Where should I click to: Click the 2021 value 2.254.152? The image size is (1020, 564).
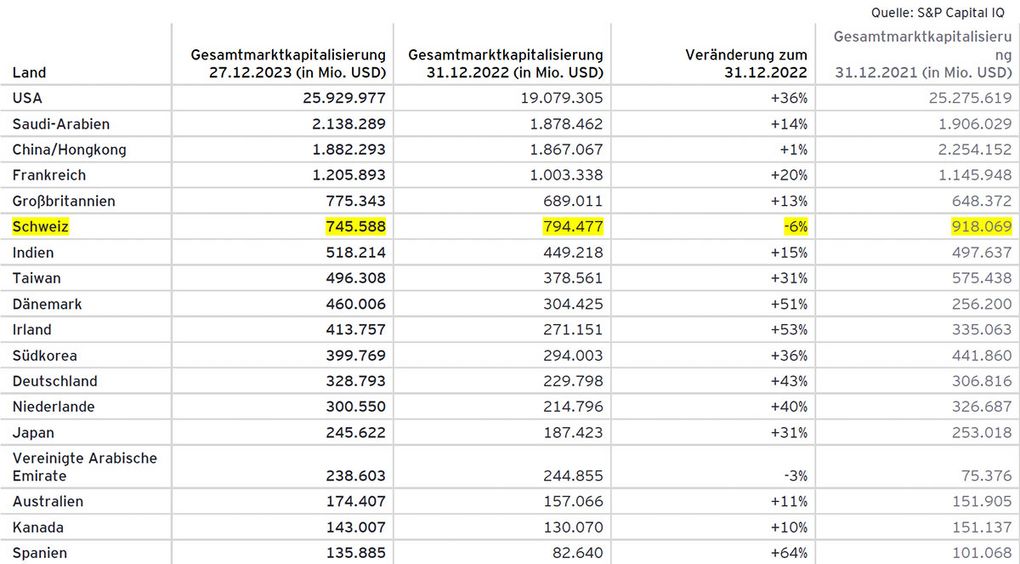pyautogui.click(x=975, y=150)
